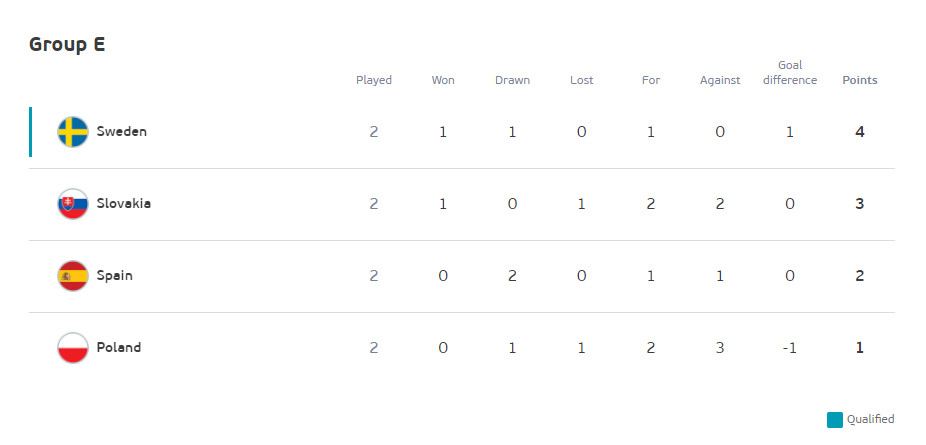Screen dimensions: 926x445
Task: Click Sweden's points value 4
Action: [x=859, y=132]
